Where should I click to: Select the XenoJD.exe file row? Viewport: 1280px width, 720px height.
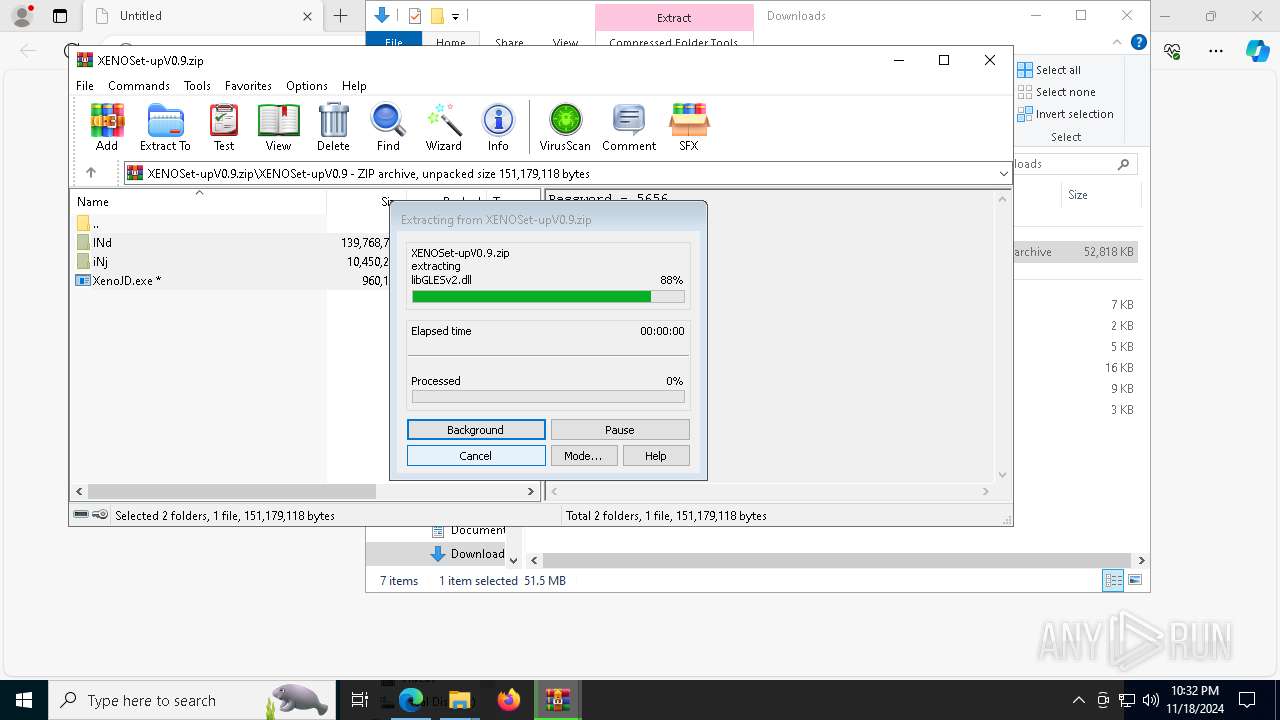(x=232, y=281)
